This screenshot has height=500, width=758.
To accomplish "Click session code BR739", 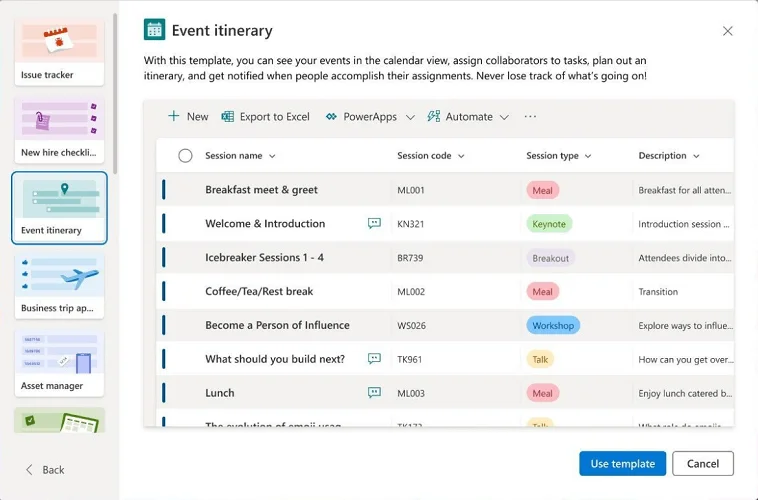I will point(410,258).
